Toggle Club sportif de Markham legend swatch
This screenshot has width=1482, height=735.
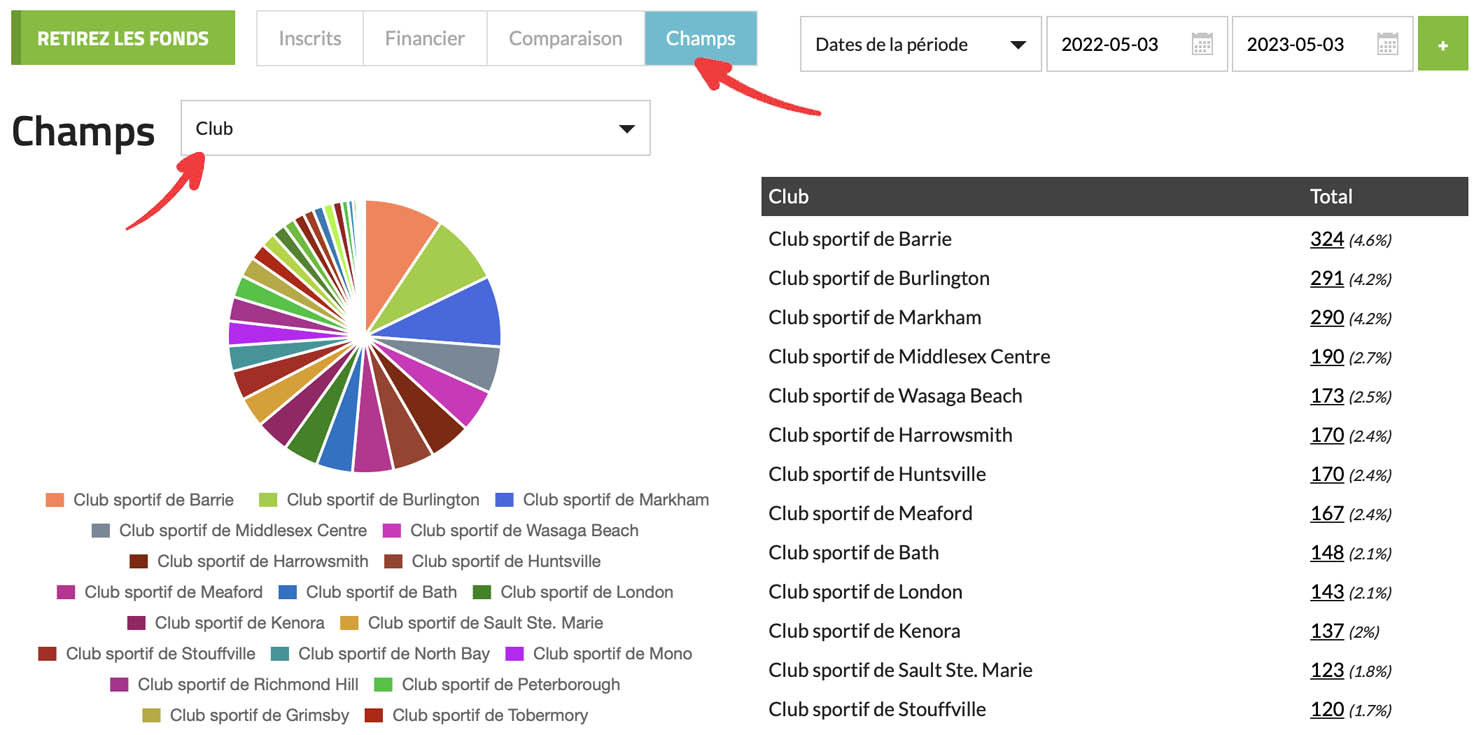[x=505, y=500]
